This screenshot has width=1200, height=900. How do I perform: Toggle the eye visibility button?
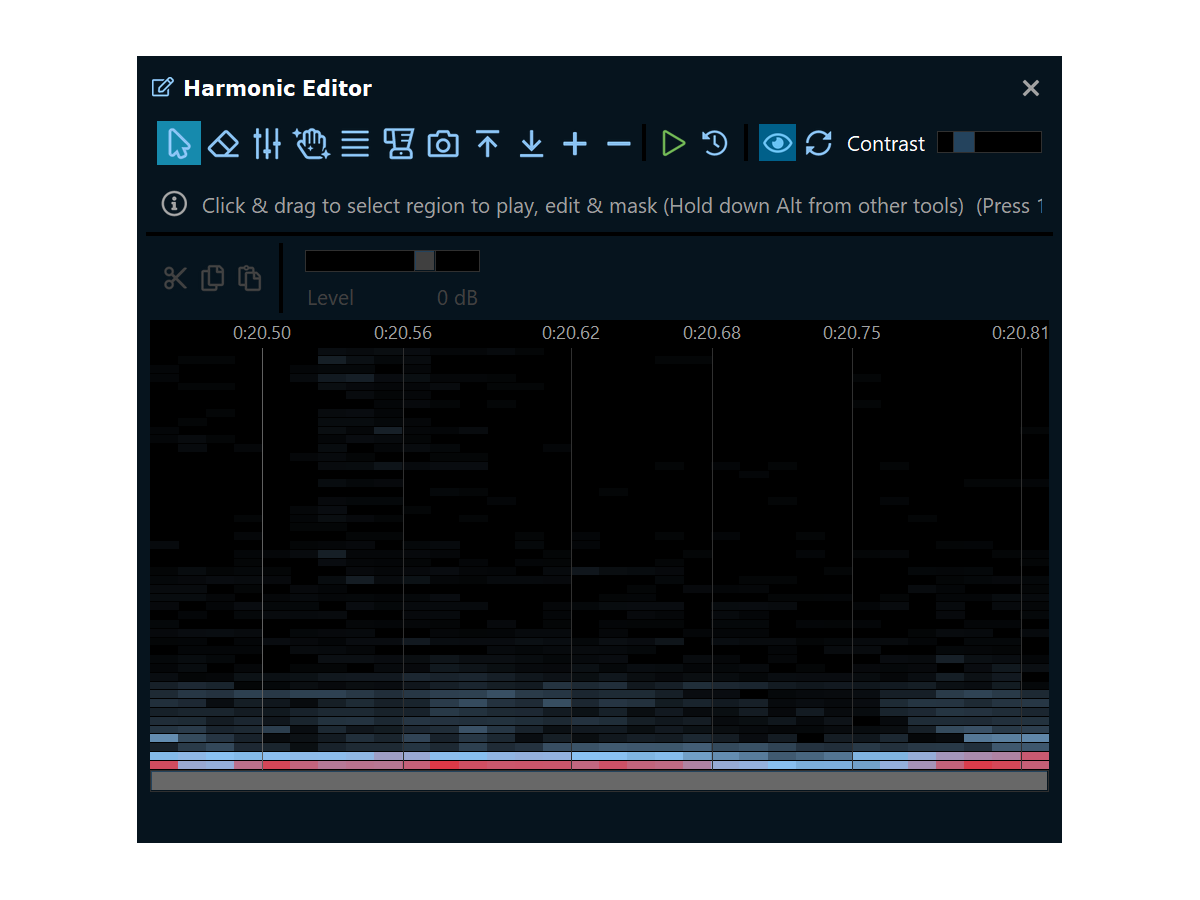pos(777,143)
